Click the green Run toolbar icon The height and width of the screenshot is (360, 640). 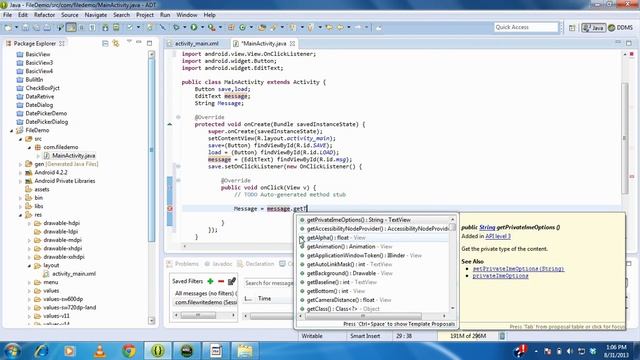tap(194, 27)
